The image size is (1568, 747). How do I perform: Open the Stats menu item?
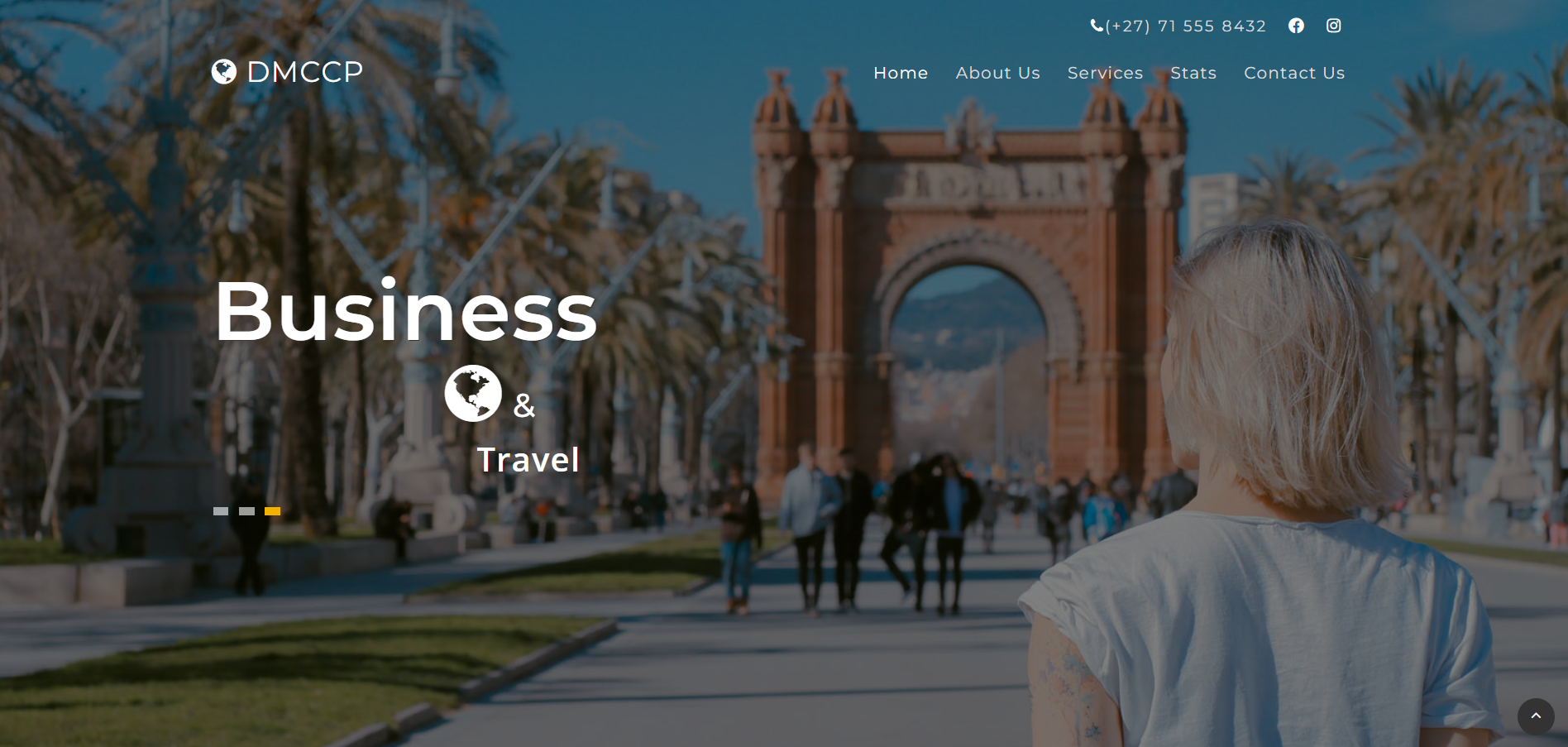(1193, 73)
